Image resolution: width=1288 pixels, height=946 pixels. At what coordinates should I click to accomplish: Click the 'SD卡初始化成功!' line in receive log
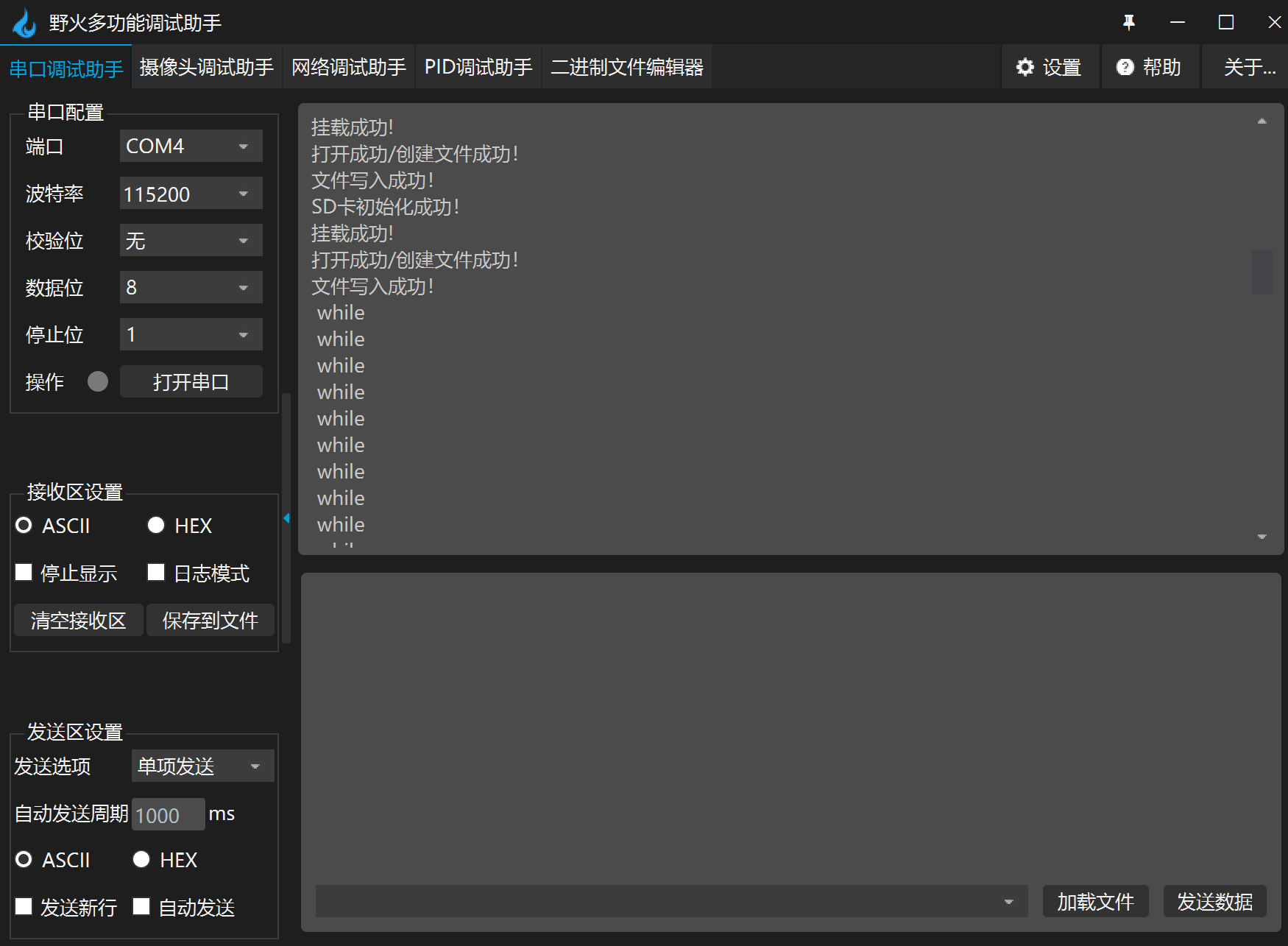point(386,207)
